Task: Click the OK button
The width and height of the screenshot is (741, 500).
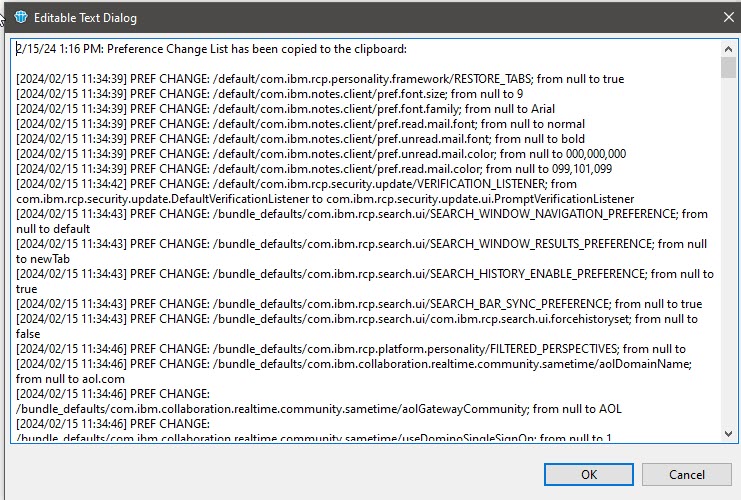Action: coord(588,474)
